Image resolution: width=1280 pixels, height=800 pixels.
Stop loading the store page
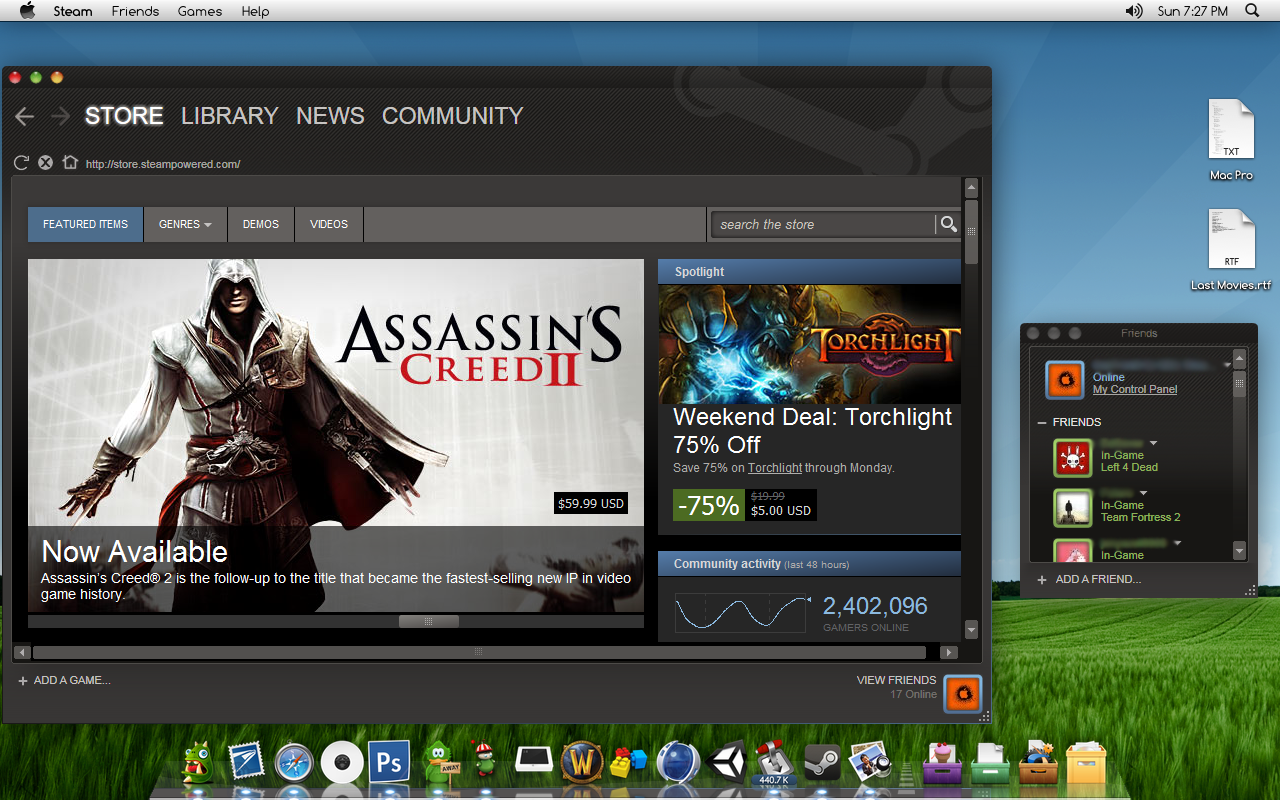[45, 163]
